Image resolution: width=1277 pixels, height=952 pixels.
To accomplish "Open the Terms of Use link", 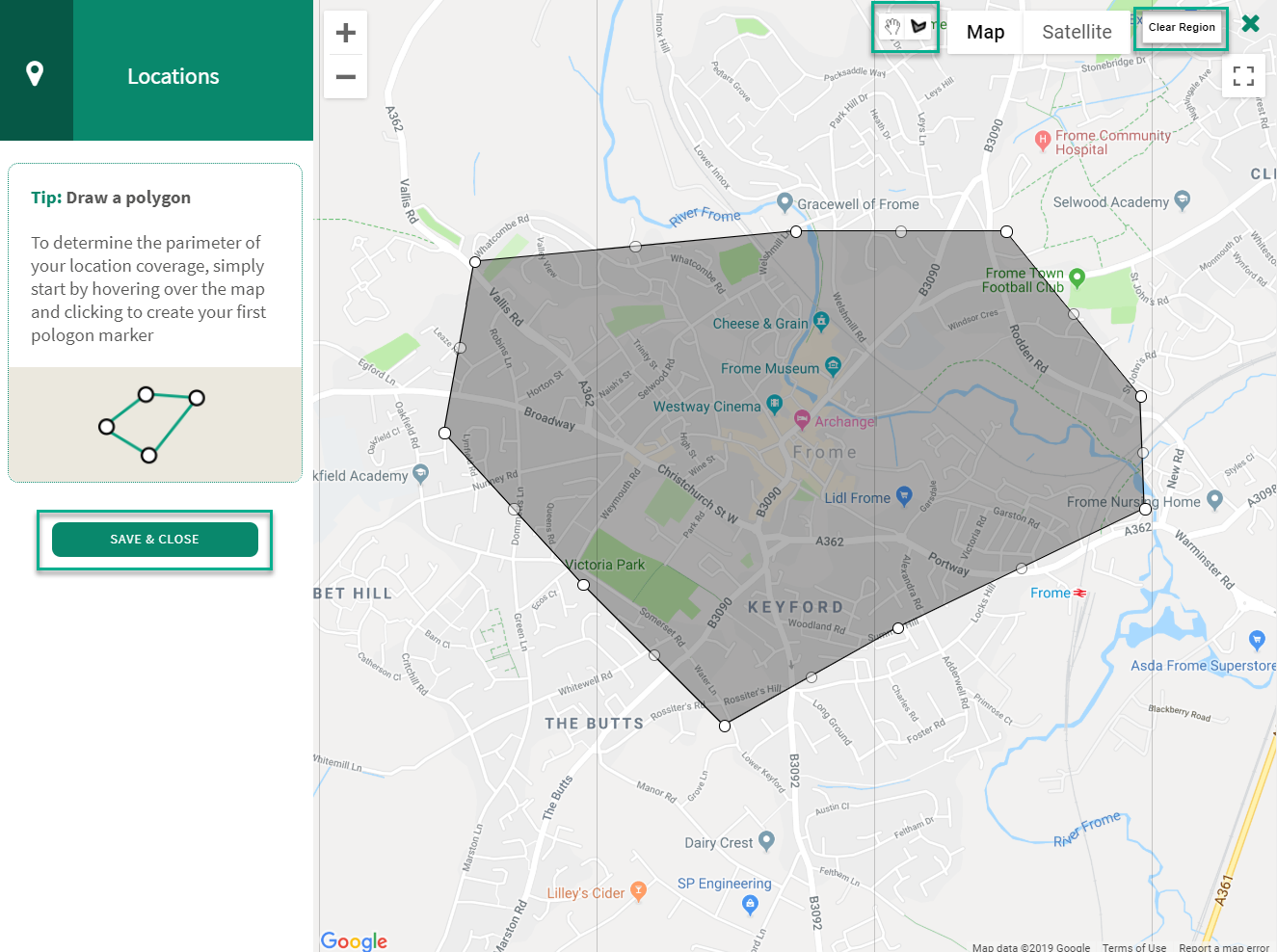I will 1134,947.
